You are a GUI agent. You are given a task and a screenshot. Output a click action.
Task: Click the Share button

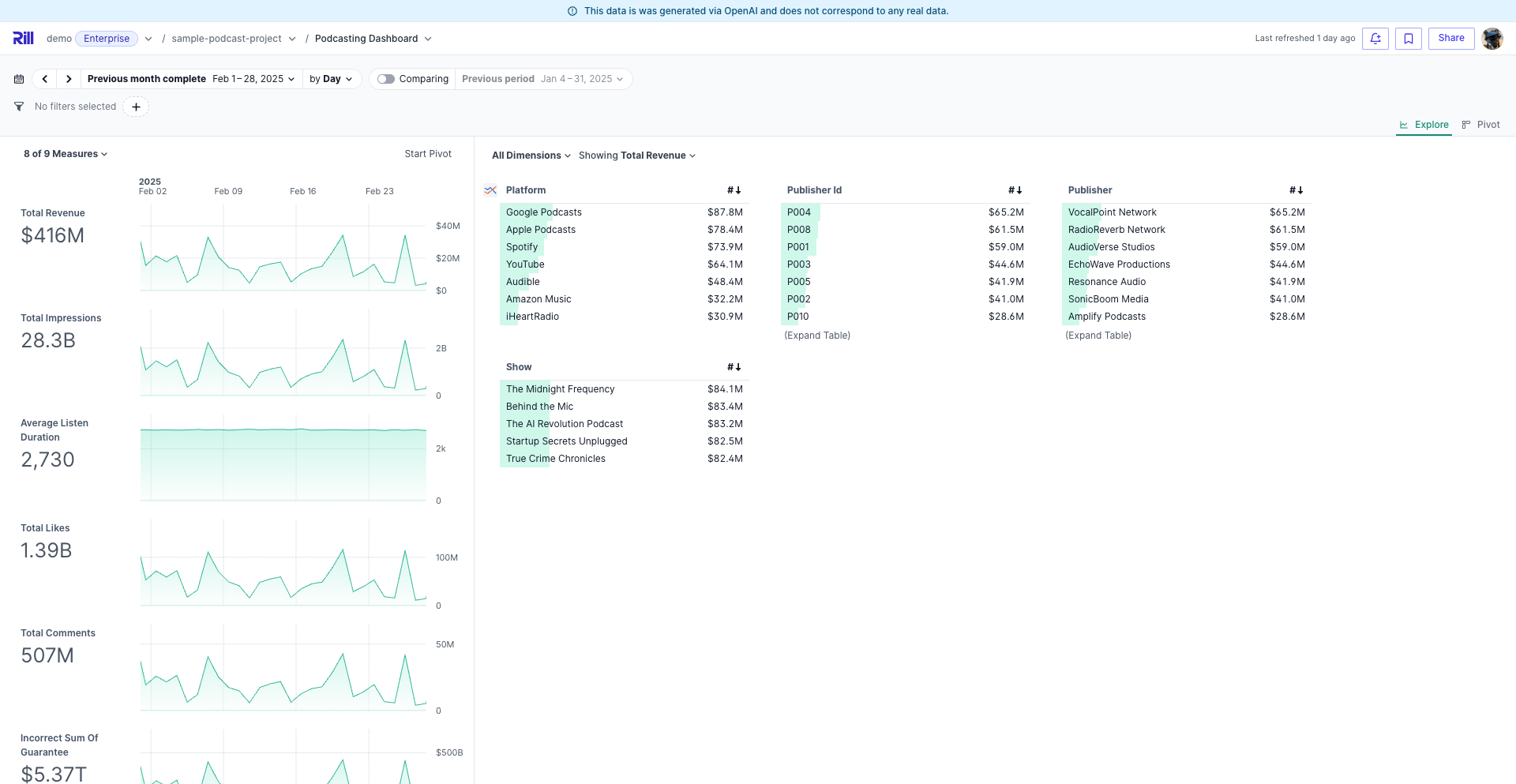coord(1450,38)
